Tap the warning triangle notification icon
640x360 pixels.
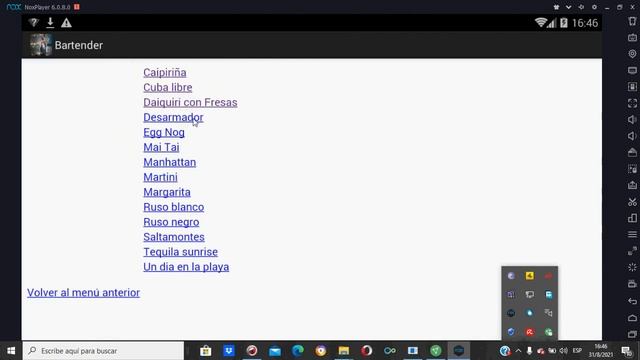[x=66, y=23]
